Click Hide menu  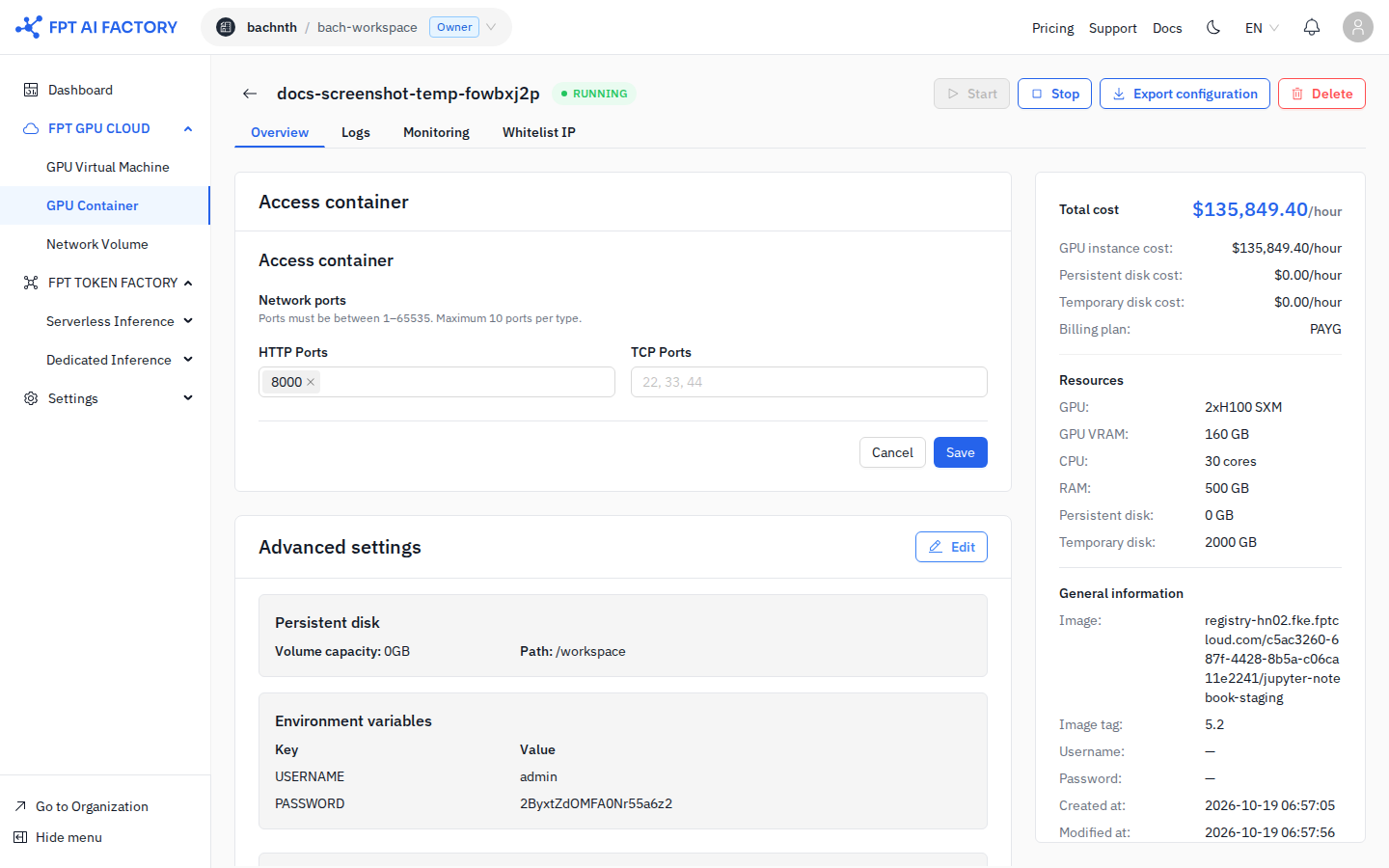point(68,837)
